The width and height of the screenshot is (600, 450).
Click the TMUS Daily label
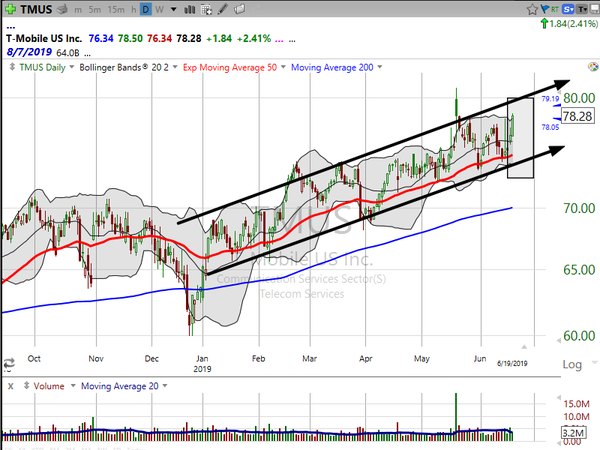point(42,67)
